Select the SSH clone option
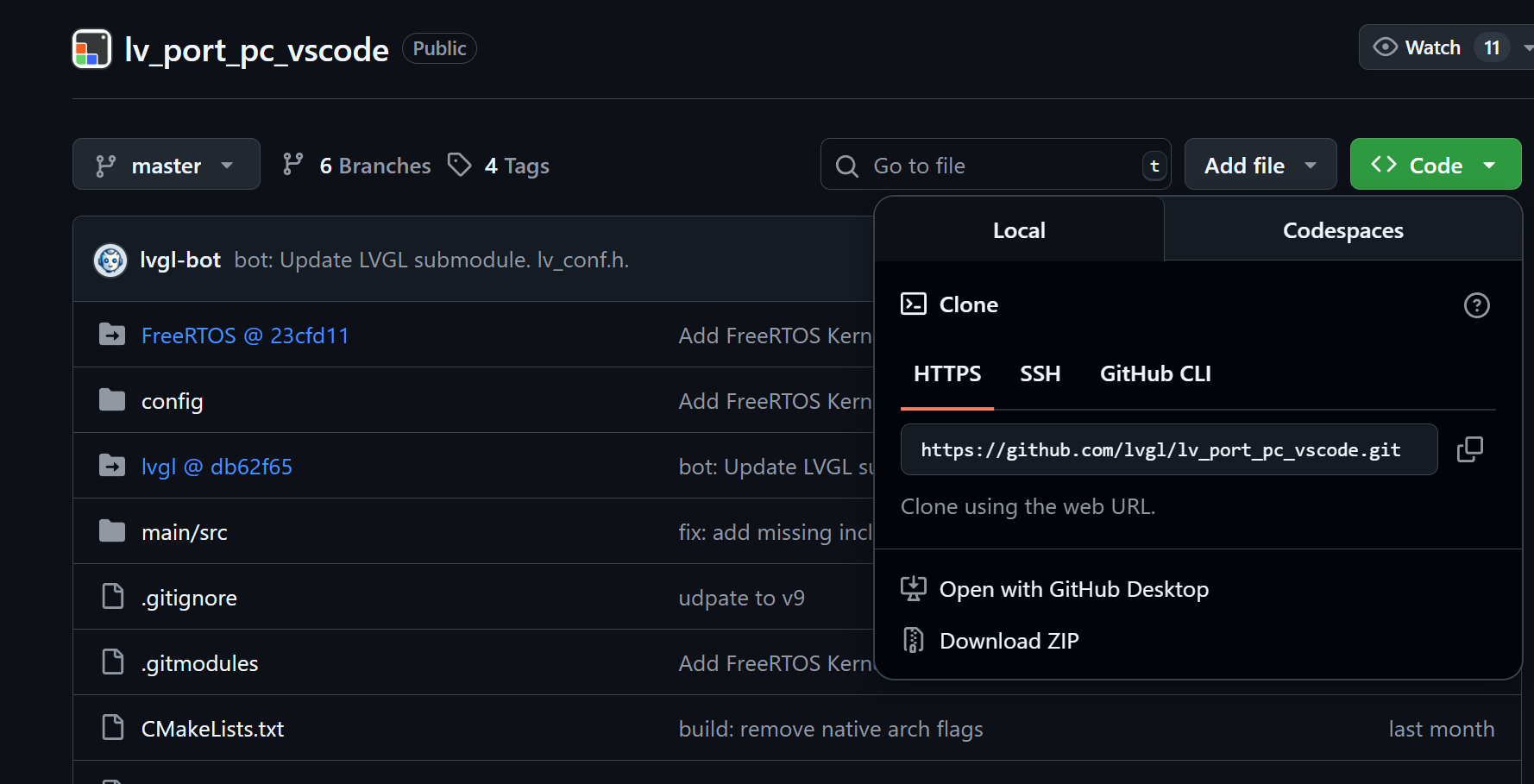This screenshot has width=1534, height=784. 1040,374
